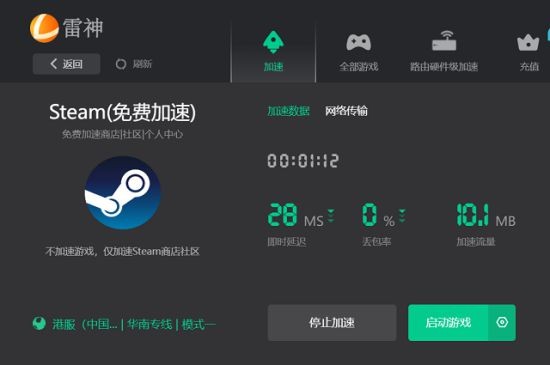The height and width of the screenshot is (365, 550).
Task: Open the 全部游戏 gamepad tab
Action: pyautogui.click(x=358, y=52)
